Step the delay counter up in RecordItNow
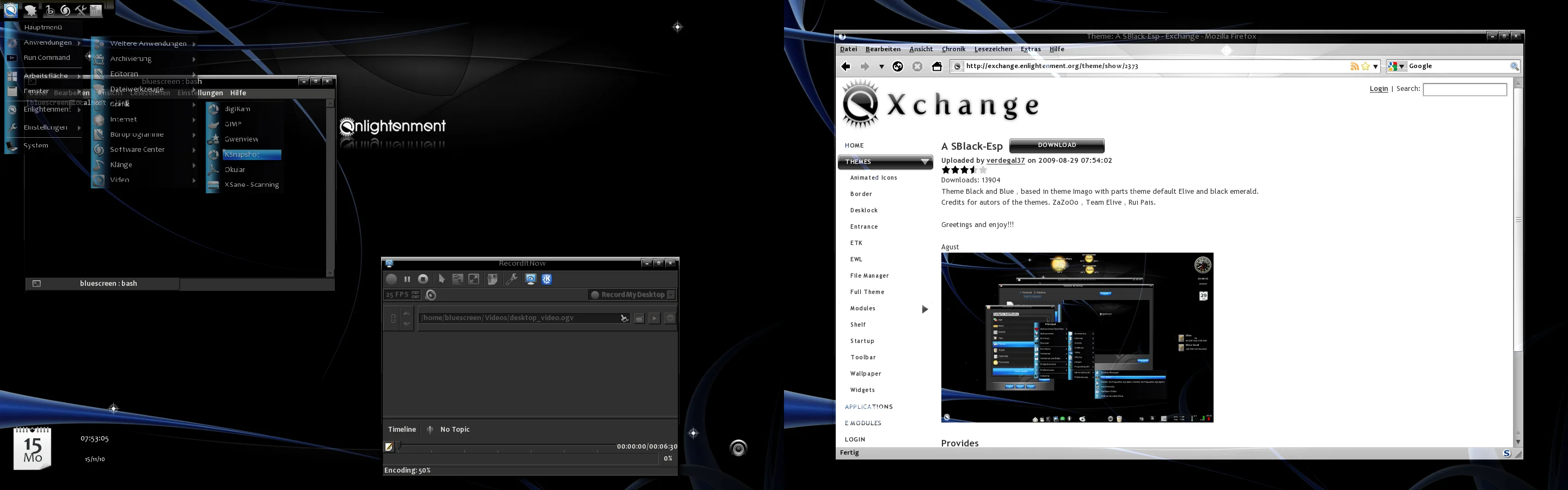 tap(407, 313)
